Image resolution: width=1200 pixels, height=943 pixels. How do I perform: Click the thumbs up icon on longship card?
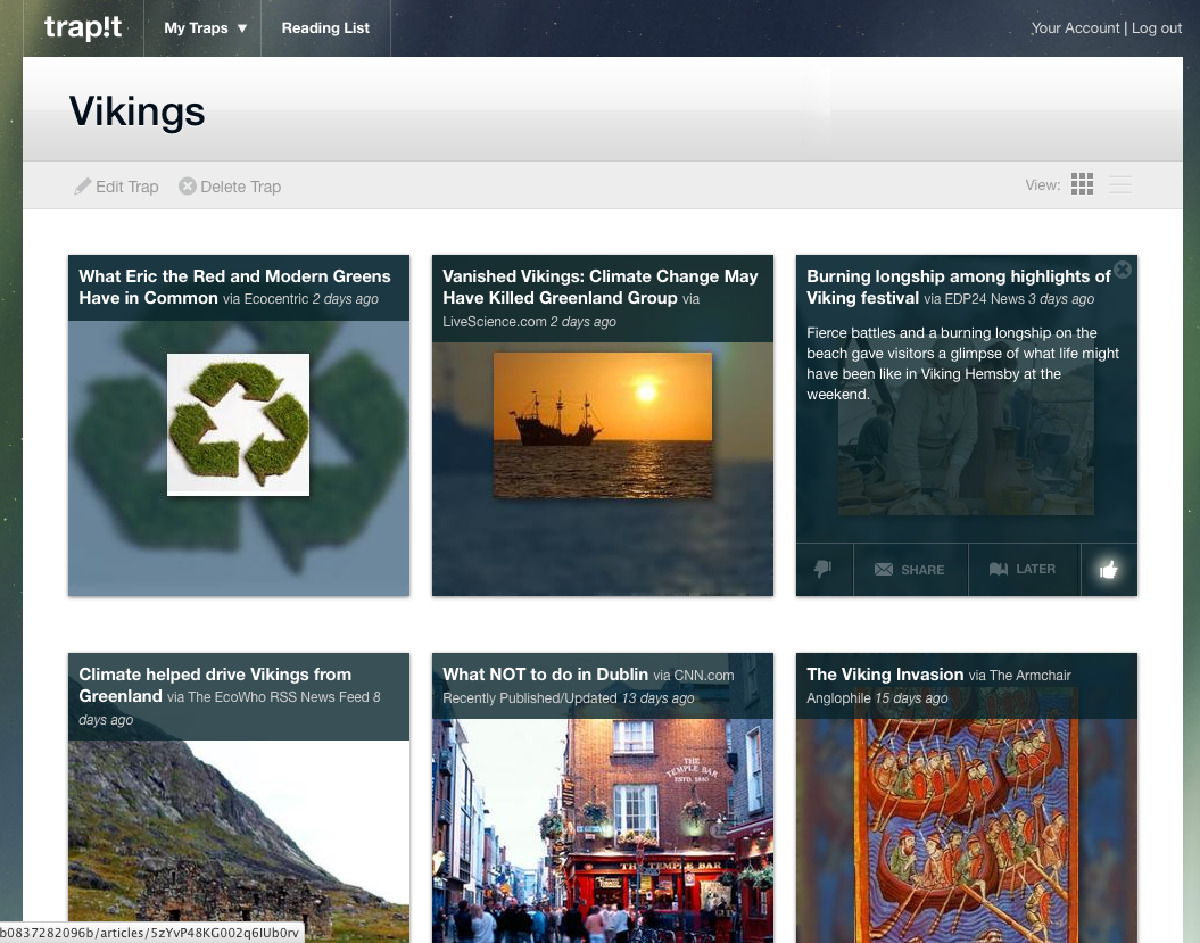[x=1108, y=570]
